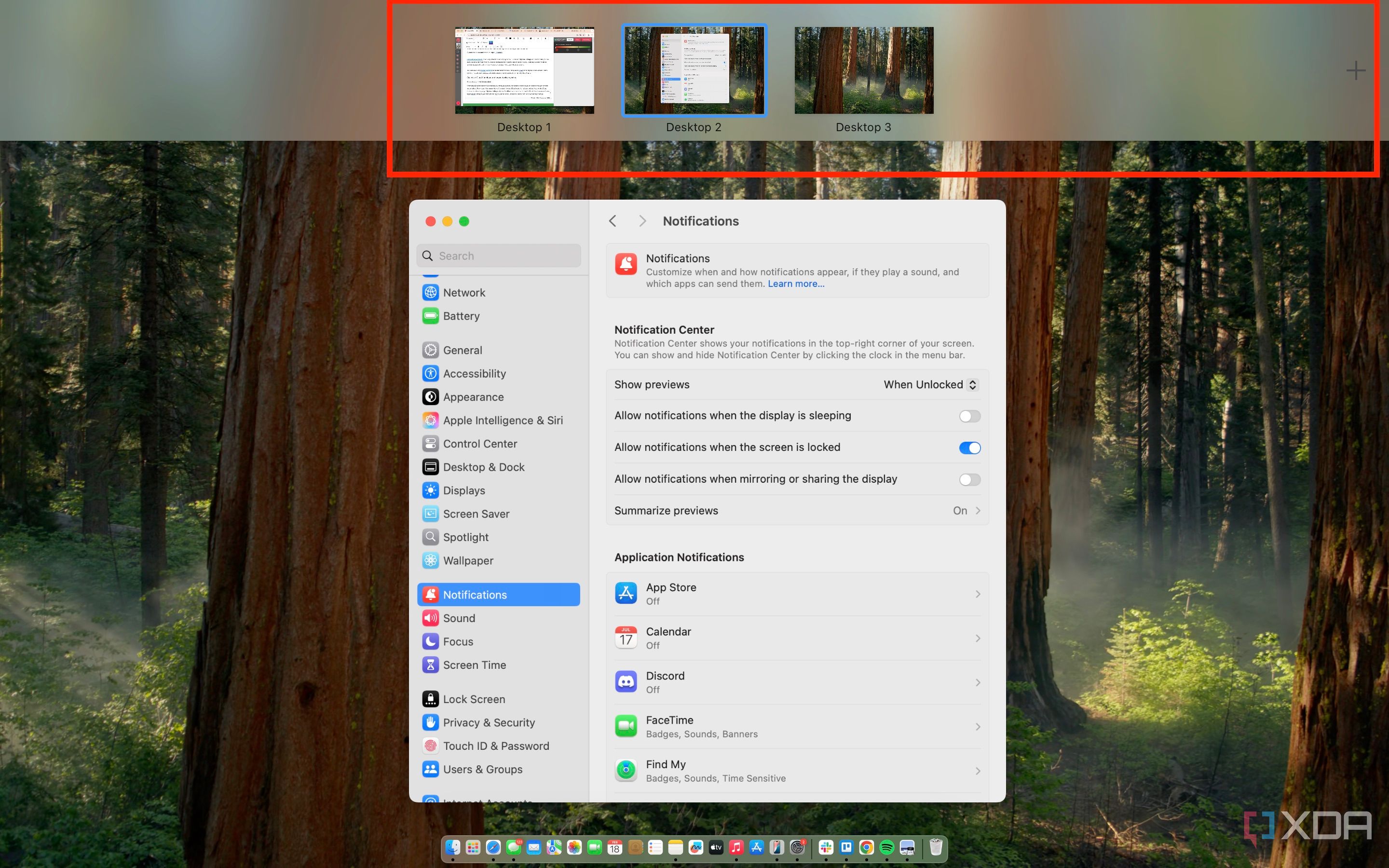Select Focus in the sidebar

click(498, 641)
